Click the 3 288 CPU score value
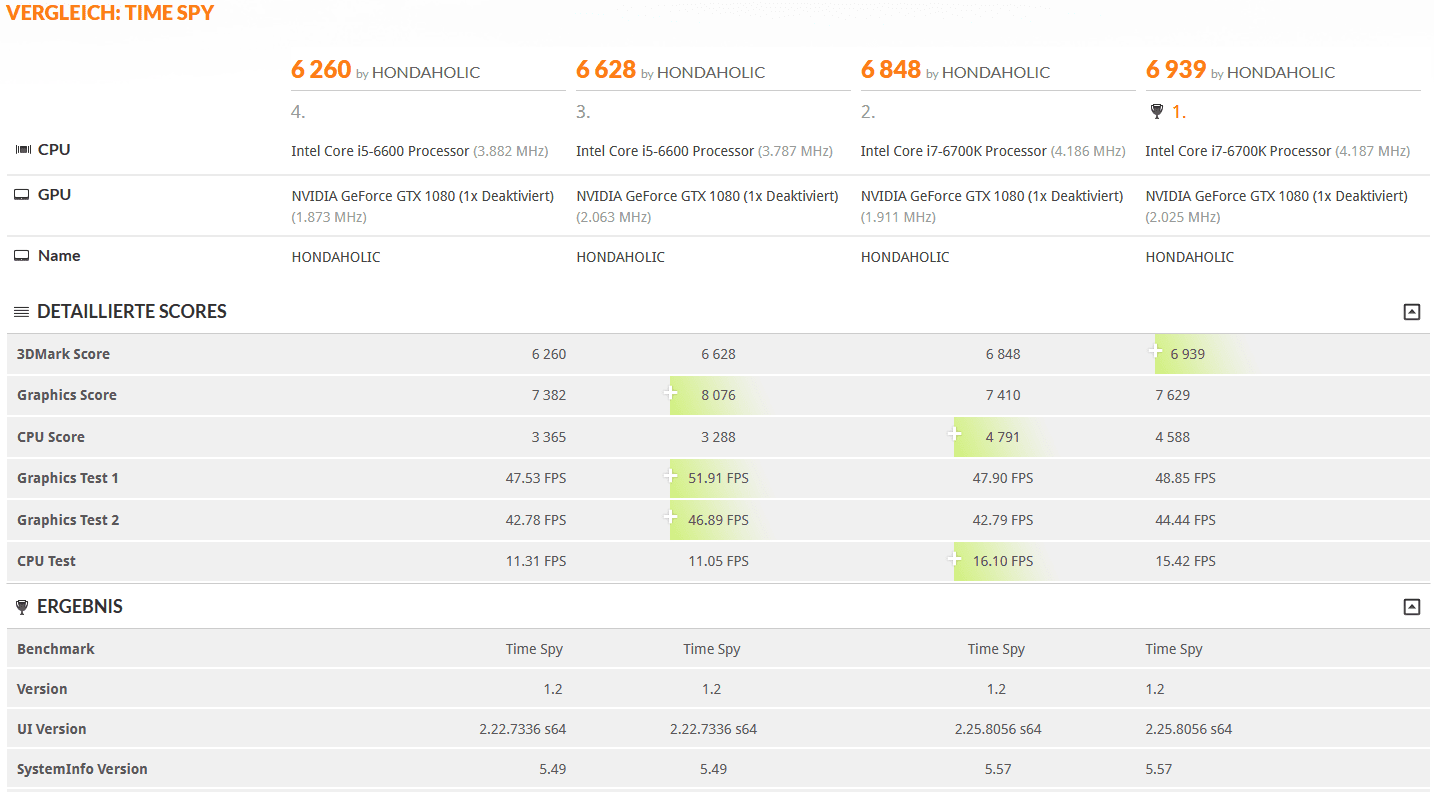 point(719,437)
